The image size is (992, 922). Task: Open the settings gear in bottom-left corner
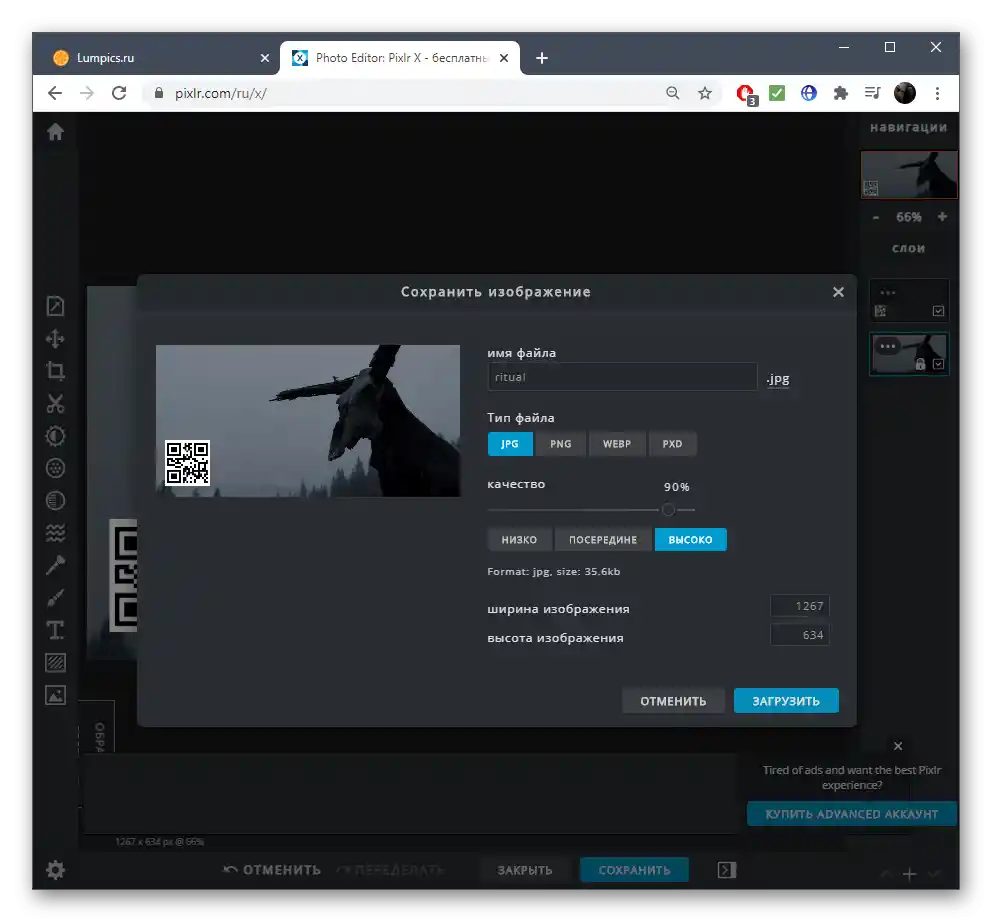point(55,870)
